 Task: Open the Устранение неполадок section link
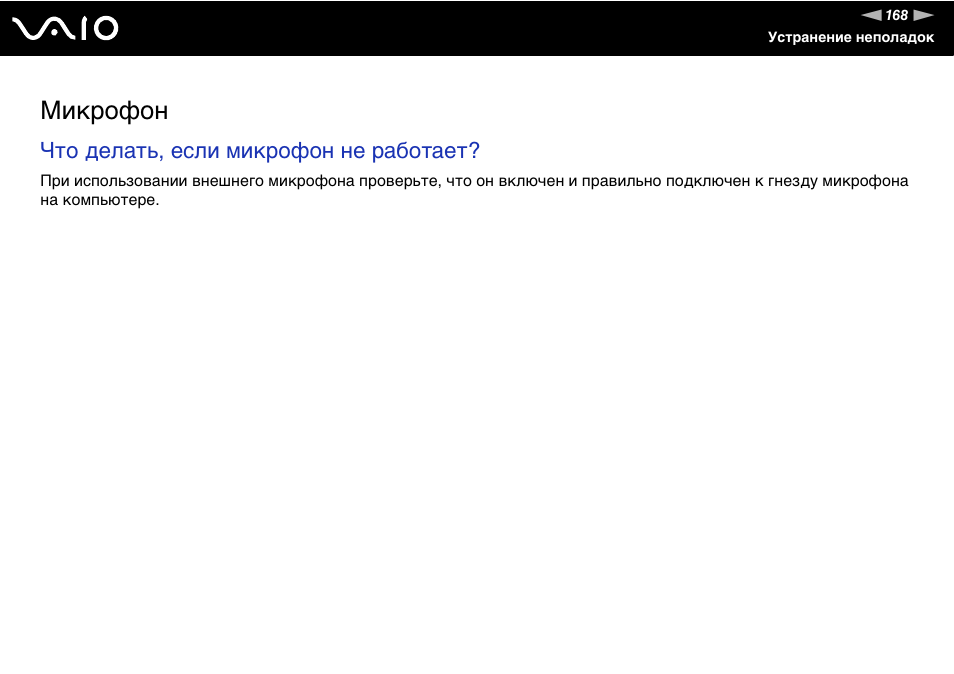point(850,37)
